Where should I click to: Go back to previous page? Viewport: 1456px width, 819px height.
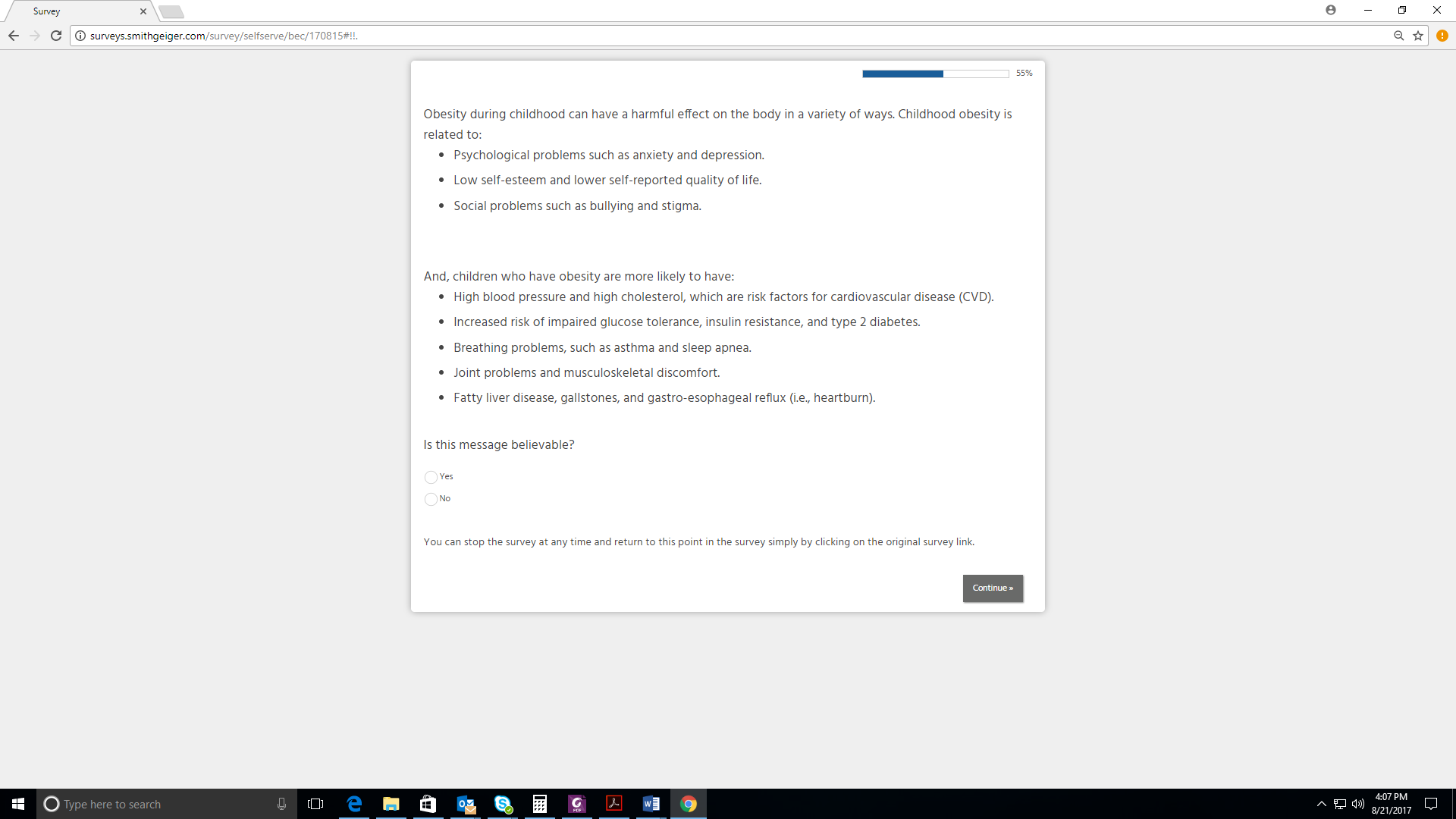14,36
